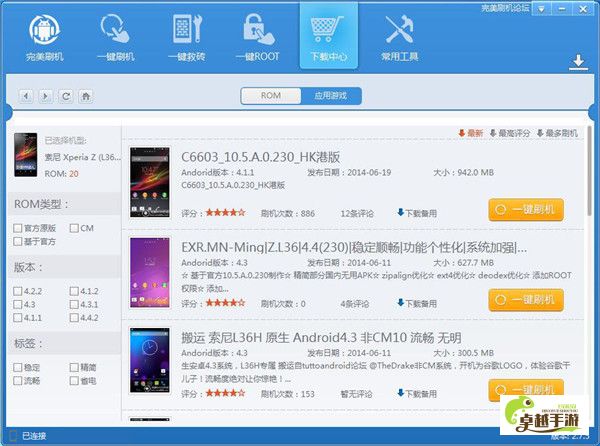Go back with the left arrow button

click(x=26, y=96)
